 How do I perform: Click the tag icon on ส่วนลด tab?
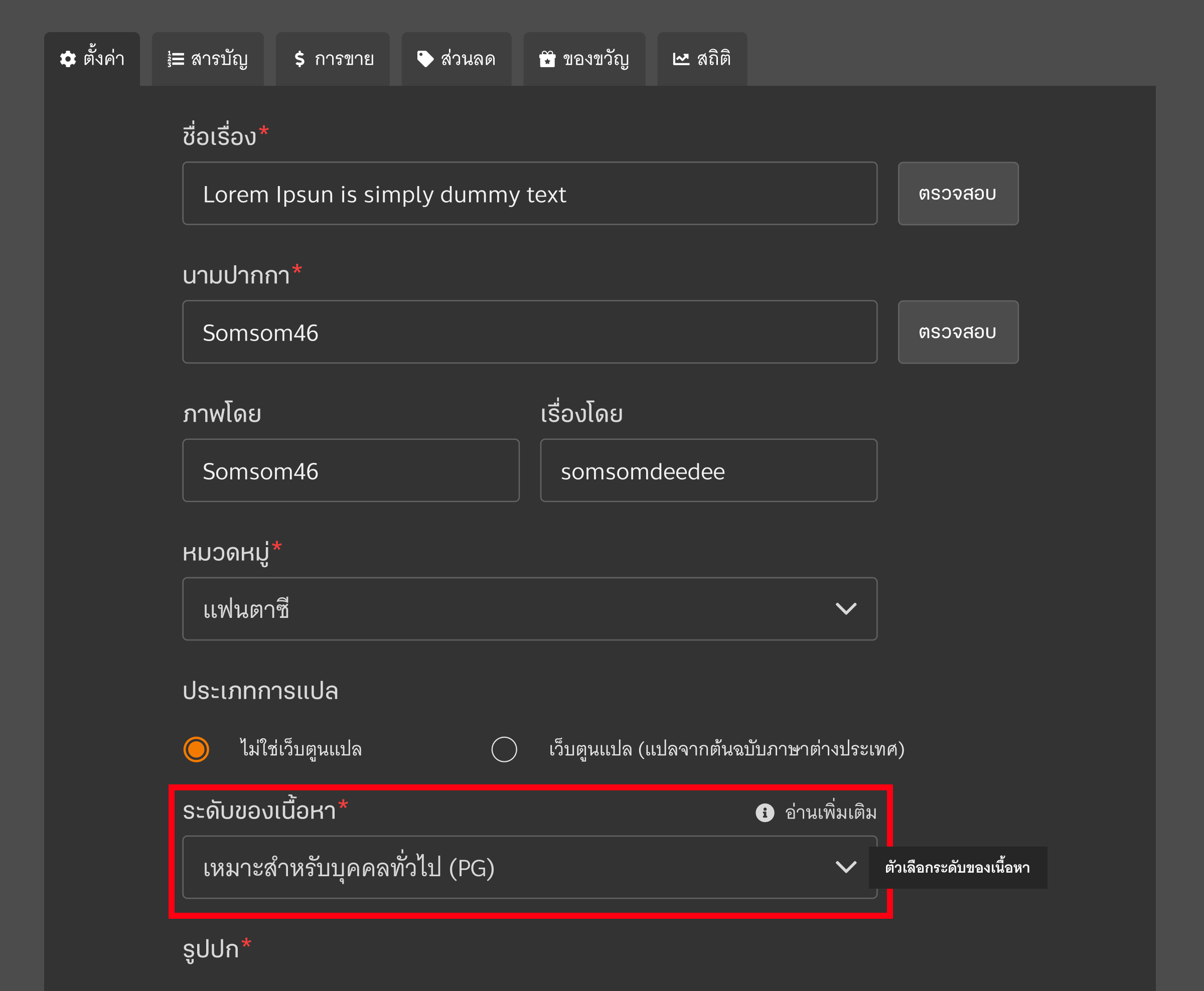(425, 59)
